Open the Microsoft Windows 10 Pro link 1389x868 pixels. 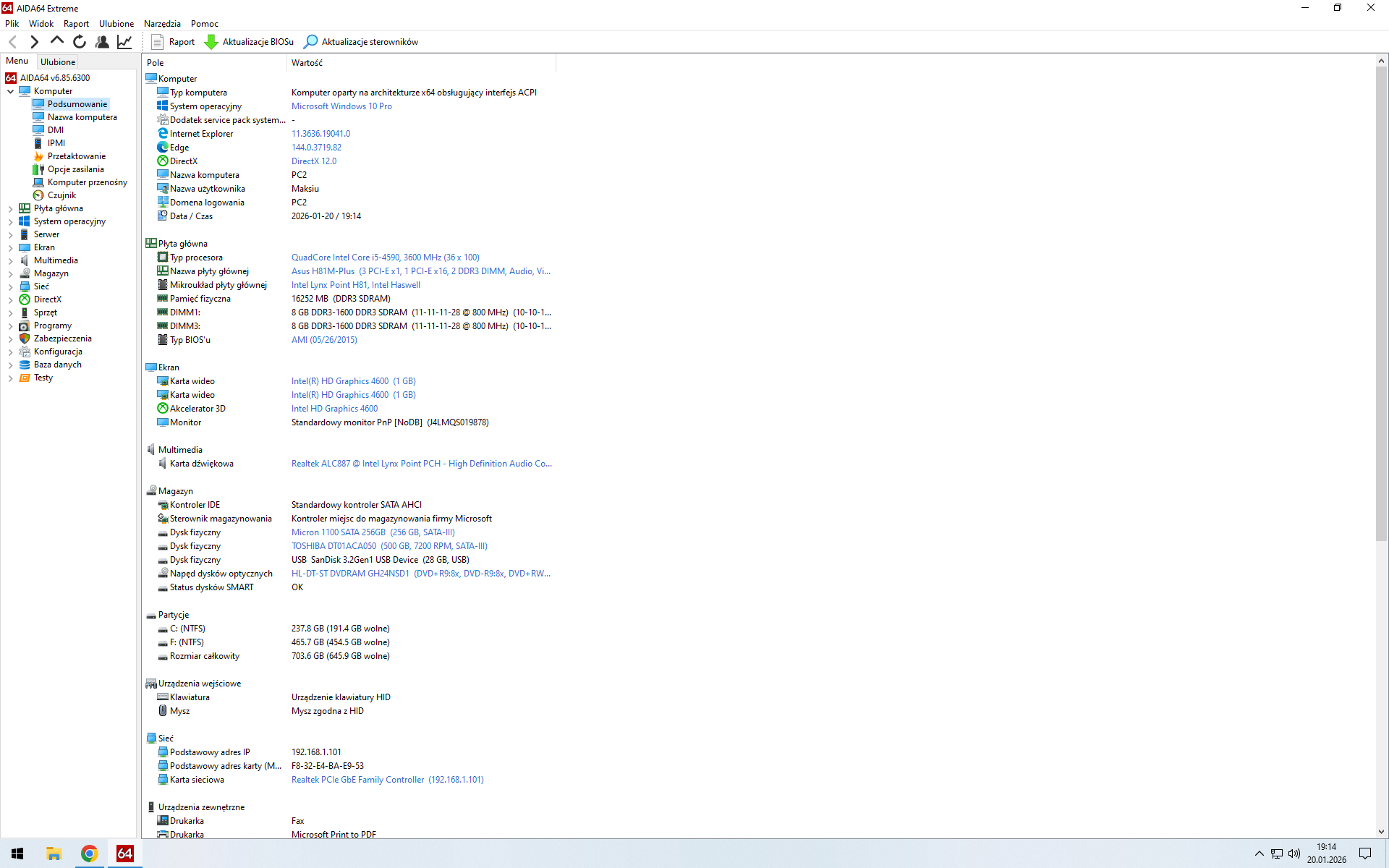341,106
